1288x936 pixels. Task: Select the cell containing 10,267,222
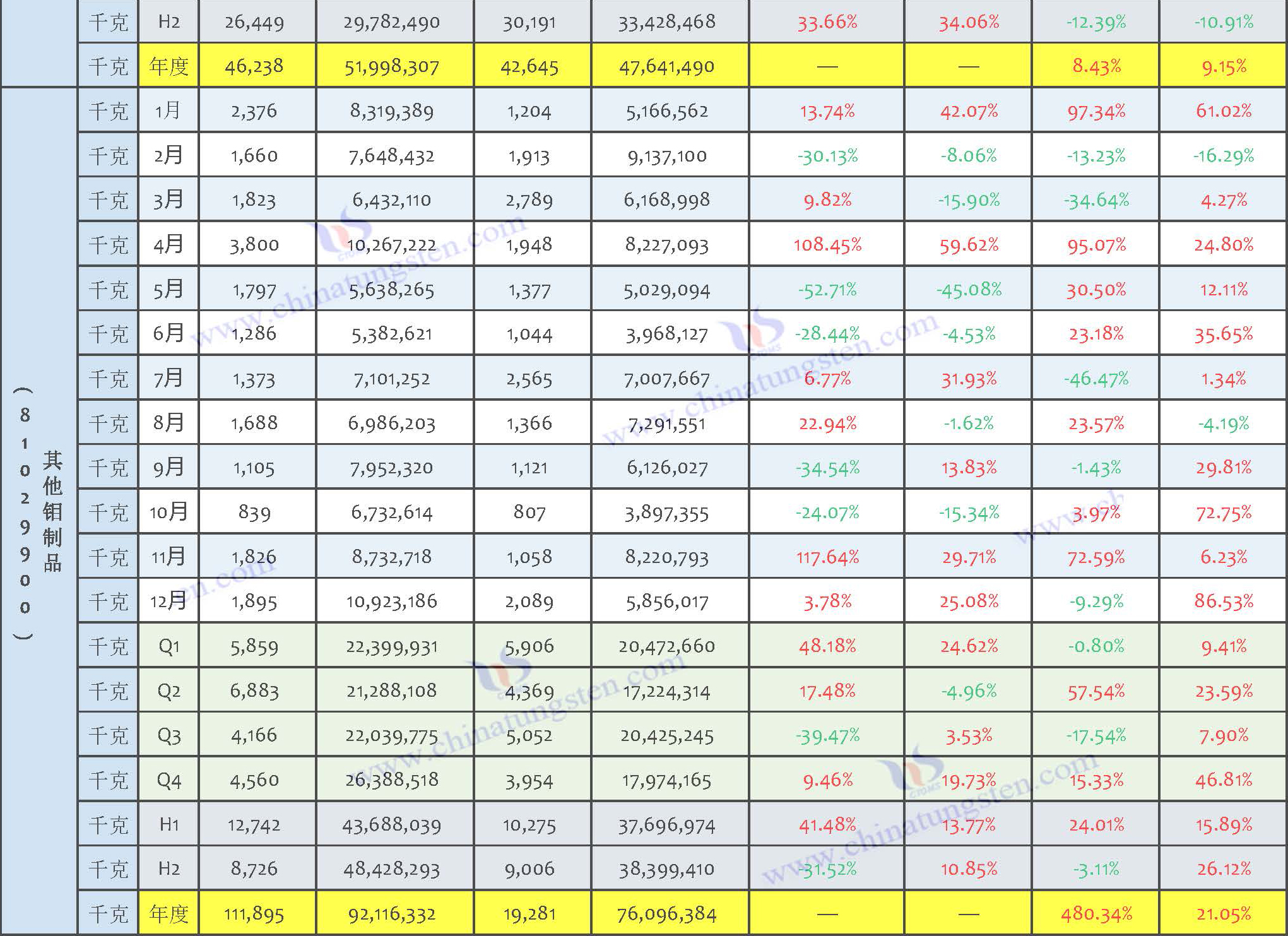pyautogui.click(x=391, y=244)
